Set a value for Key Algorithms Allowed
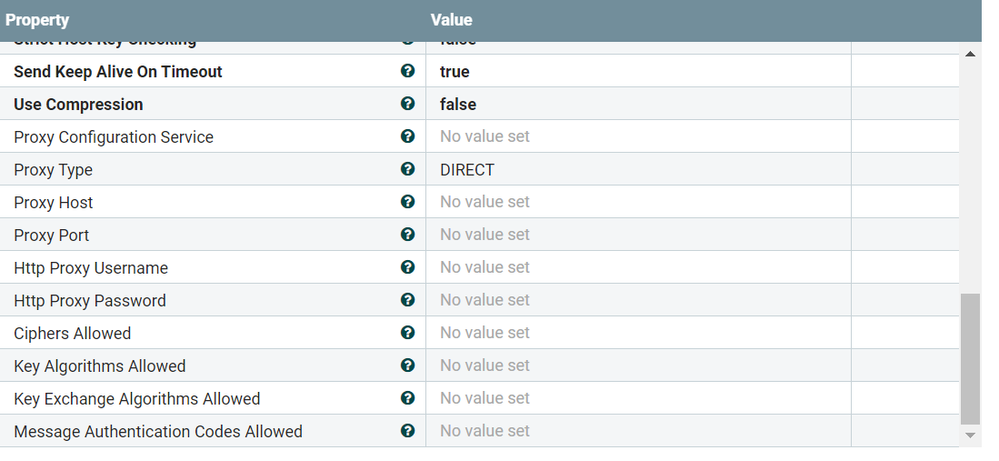 [638, 365]
